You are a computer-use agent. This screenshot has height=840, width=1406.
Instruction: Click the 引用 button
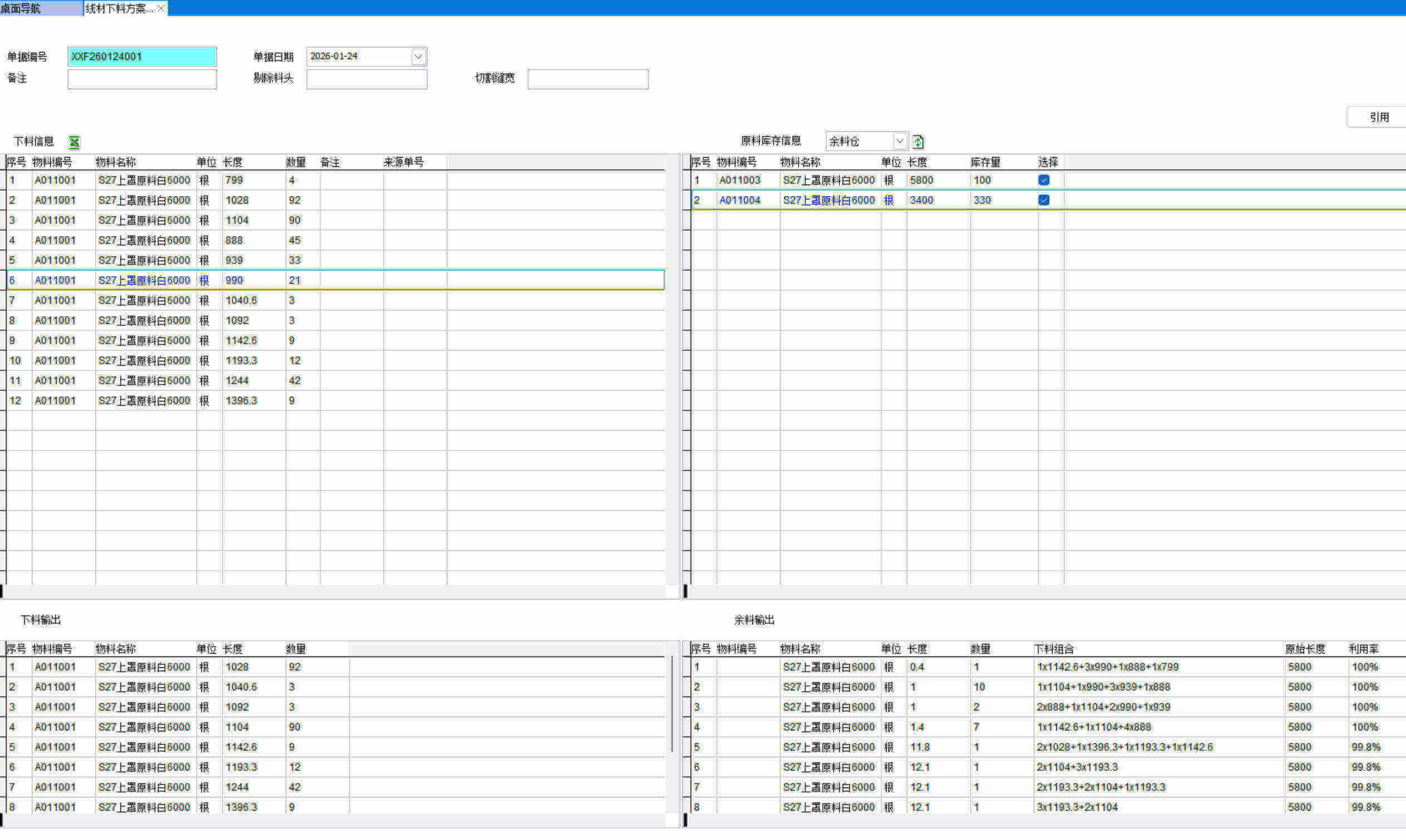pyautogui.click(x=1379, y=117)
